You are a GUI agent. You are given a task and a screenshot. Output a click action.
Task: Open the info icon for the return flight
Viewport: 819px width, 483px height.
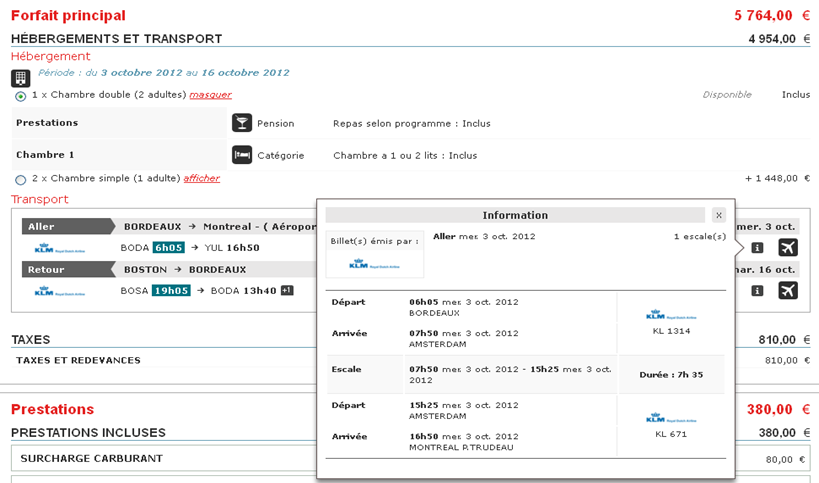click(x=758, y=290)
